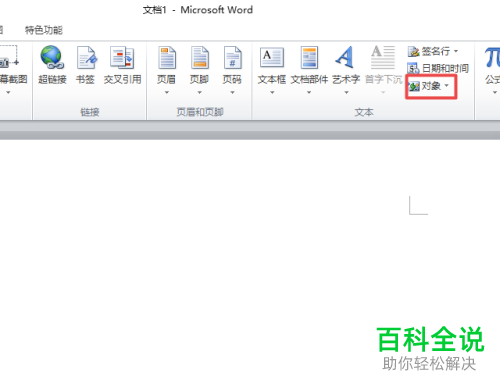Click the Object (对象) button
The image size is (500, 384).
425,86
